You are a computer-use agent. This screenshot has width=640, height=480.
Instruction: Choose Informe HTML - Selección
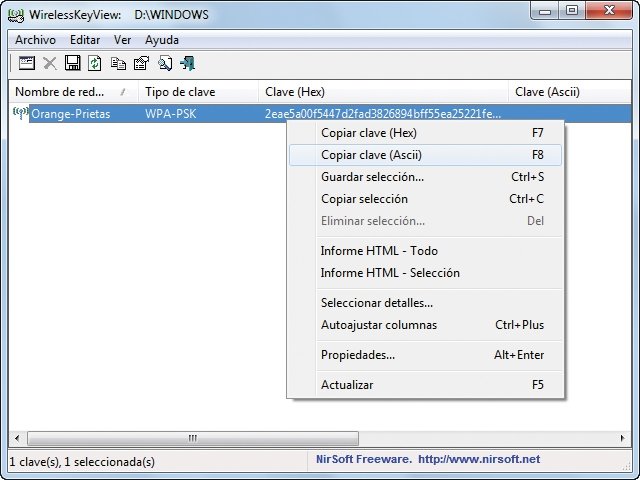tap(425, 273)
